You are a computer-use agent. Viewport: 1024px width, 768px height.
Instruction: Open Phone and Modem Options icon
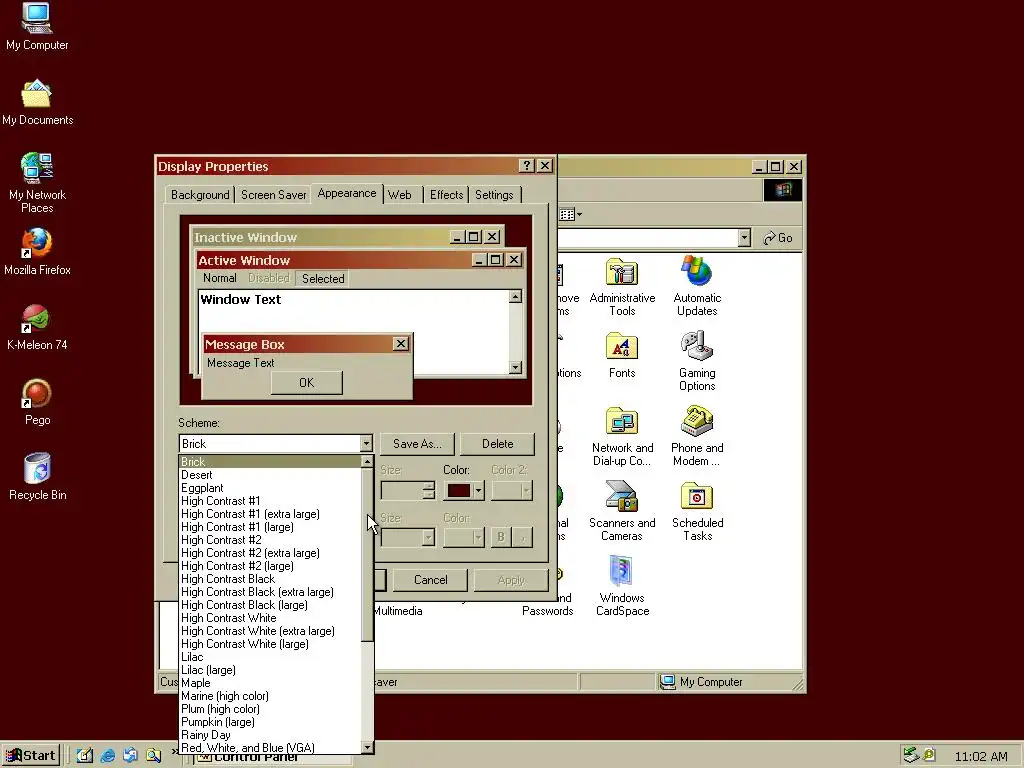[x=697, y=436]
